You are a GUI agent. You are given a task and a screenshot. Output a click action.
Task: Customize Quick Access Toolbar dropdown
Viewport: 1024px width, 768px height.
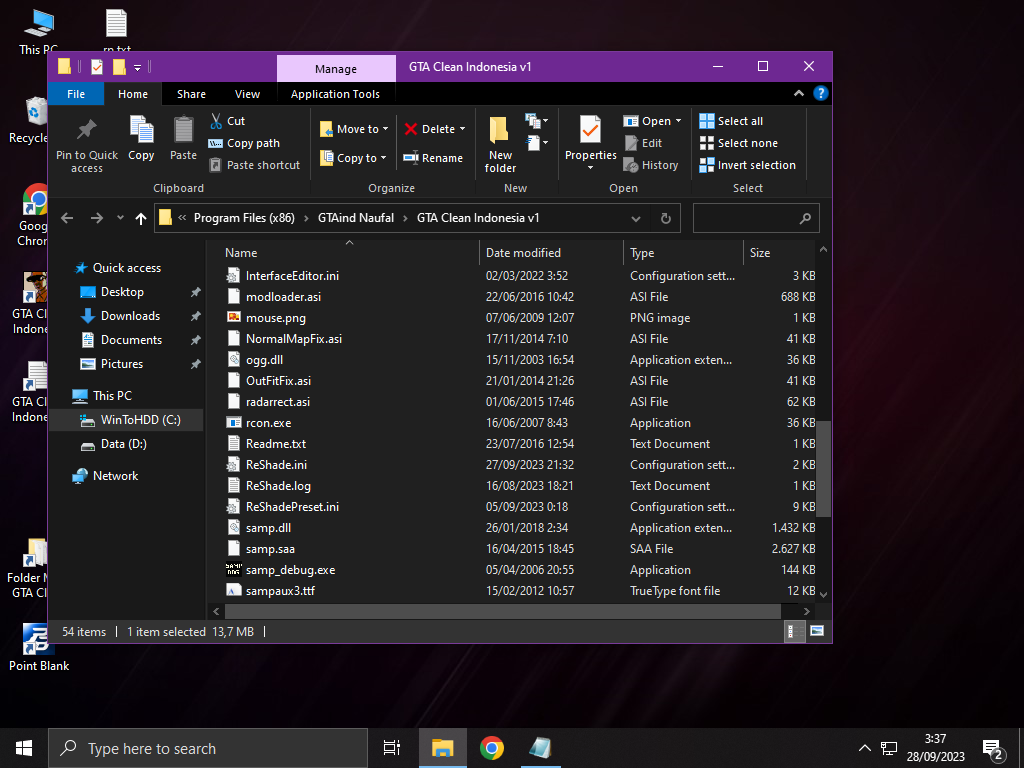click(137, 67)
